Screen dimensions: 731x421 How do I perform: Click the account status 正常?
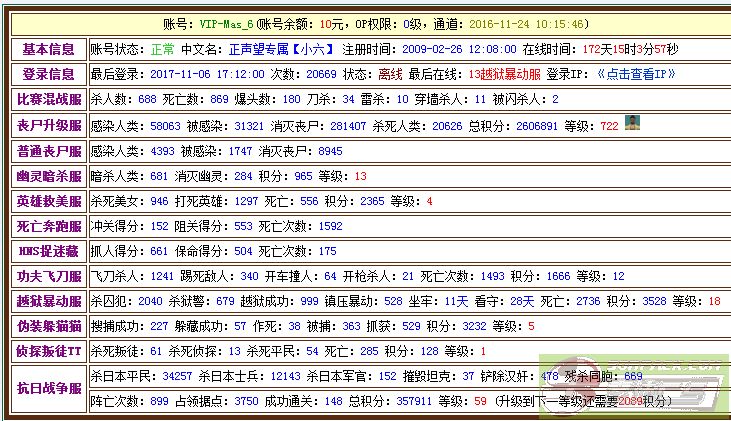pyautogui.click(x=162, y=49)
